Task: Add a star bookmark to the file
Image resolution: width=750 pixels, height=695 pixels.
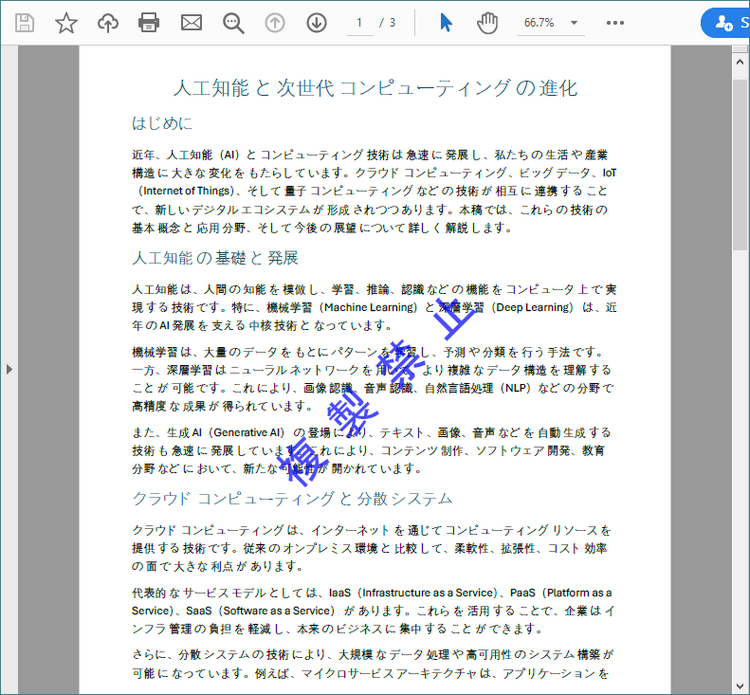Action: (66, 22)
